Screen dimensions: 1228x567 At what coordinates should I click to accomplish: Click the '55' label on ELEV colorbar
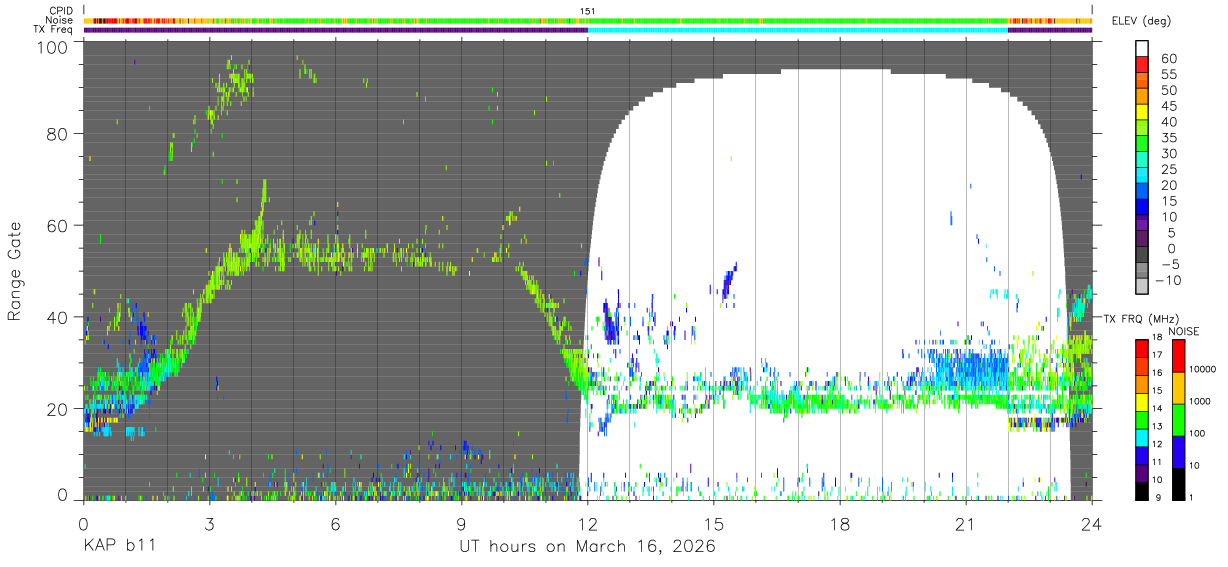pos(1168,75)
